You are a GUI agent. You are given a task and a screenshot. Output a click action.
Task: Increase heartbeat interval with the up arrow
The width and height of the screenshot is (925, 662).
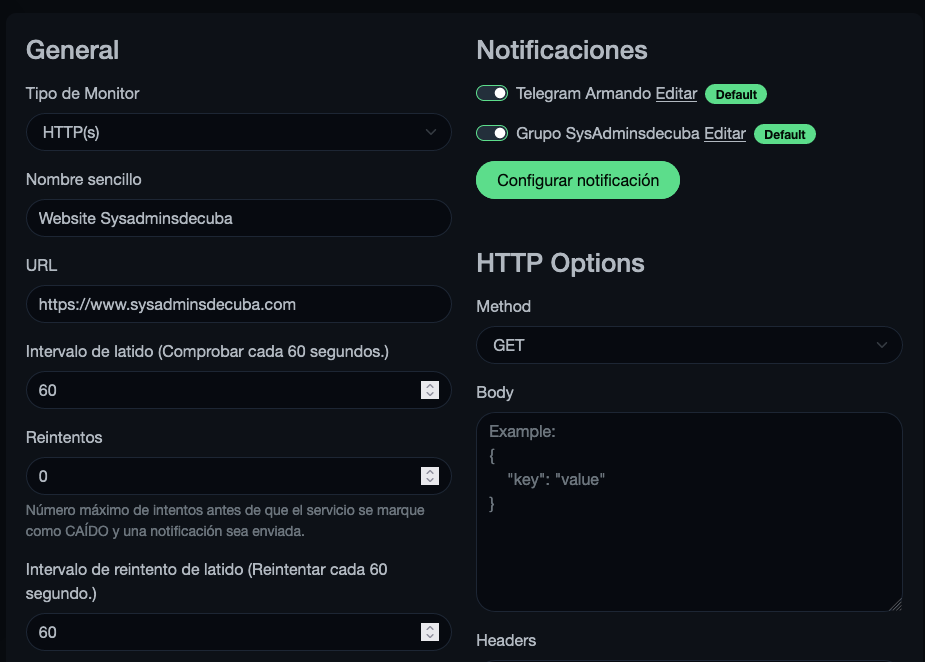click(x=429, y=386)
